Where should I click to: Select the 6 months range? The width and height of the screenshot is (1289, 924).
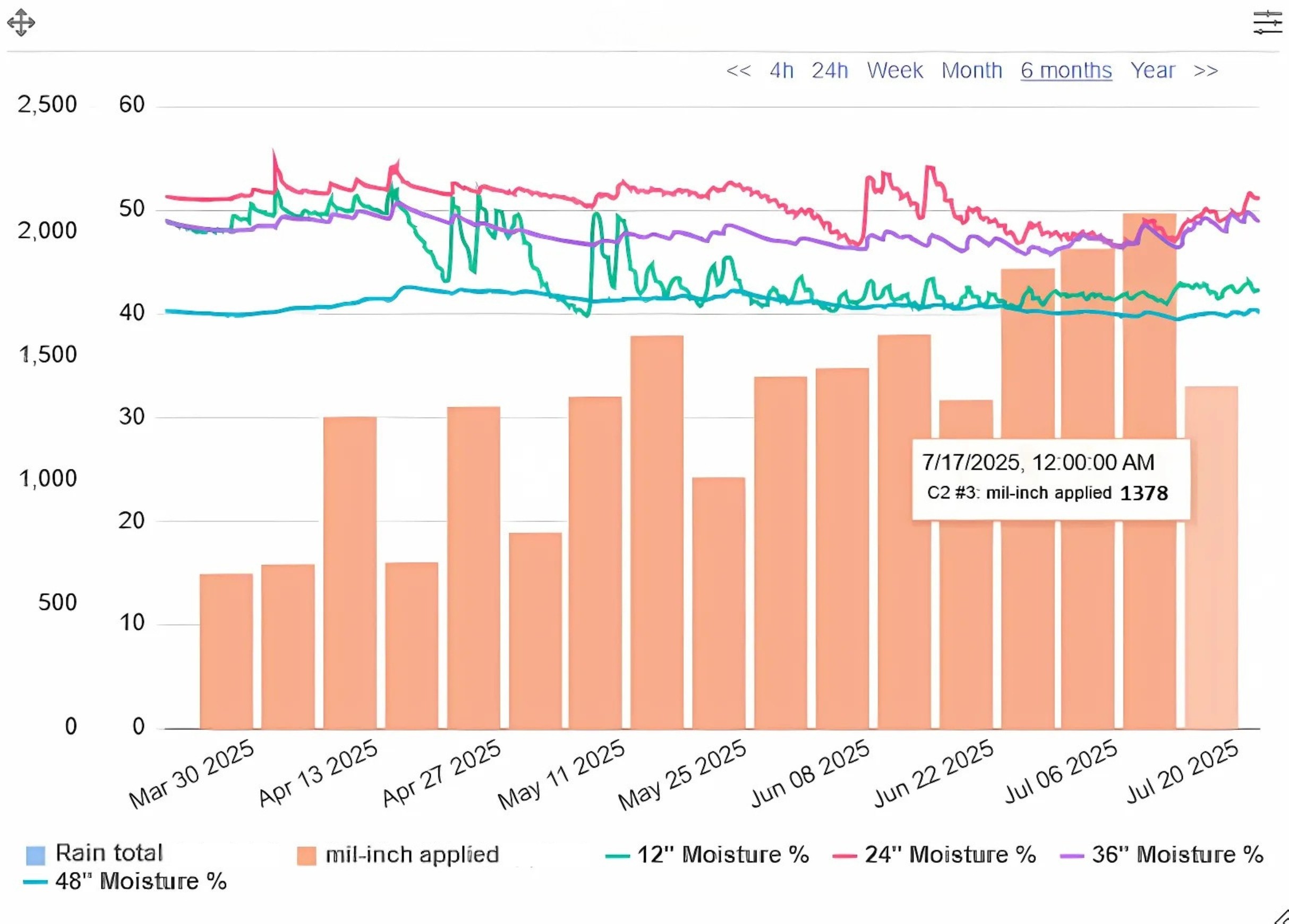coord(1065,71)
